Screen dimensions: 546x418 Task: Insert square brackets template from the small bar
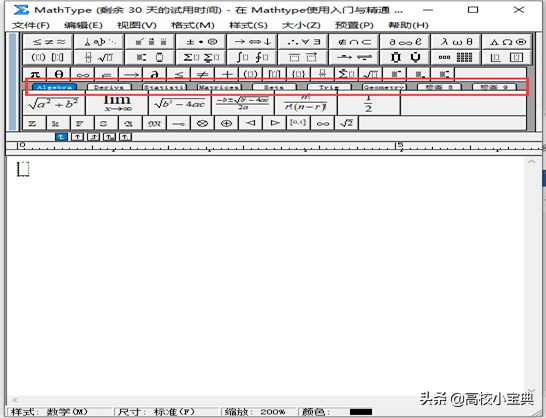(x=275, y=74)
